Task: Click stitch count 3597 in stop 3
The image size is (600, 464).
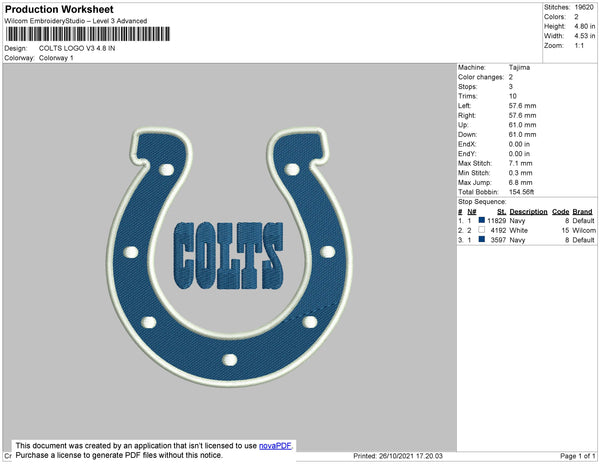Action: (498, 240)
